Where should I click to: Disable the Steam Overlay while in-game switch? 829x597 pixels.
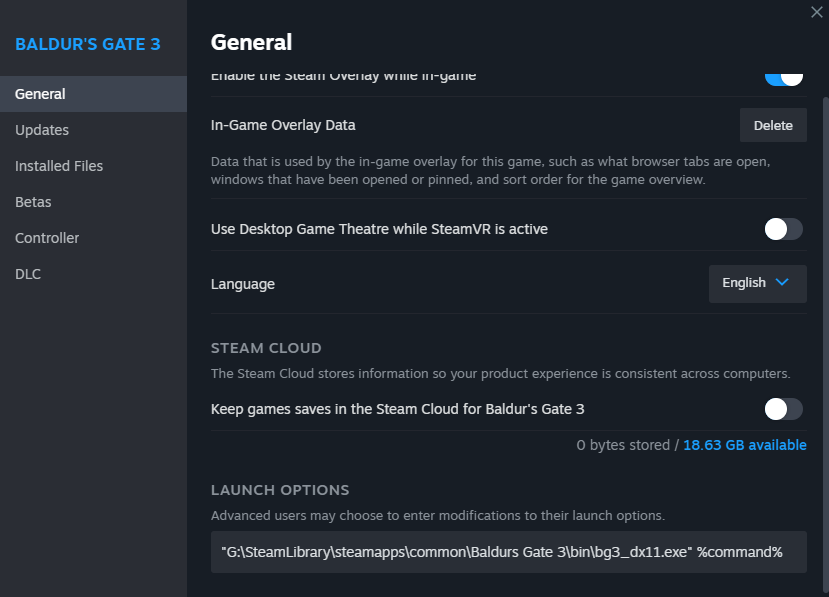click(784, 77)
